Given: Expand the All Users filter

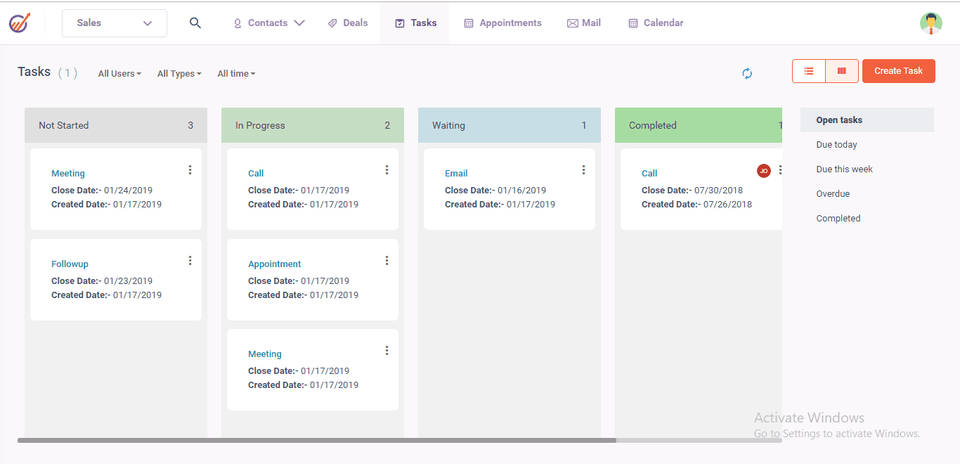Looking at the screenshot, I should pos(119,74).
